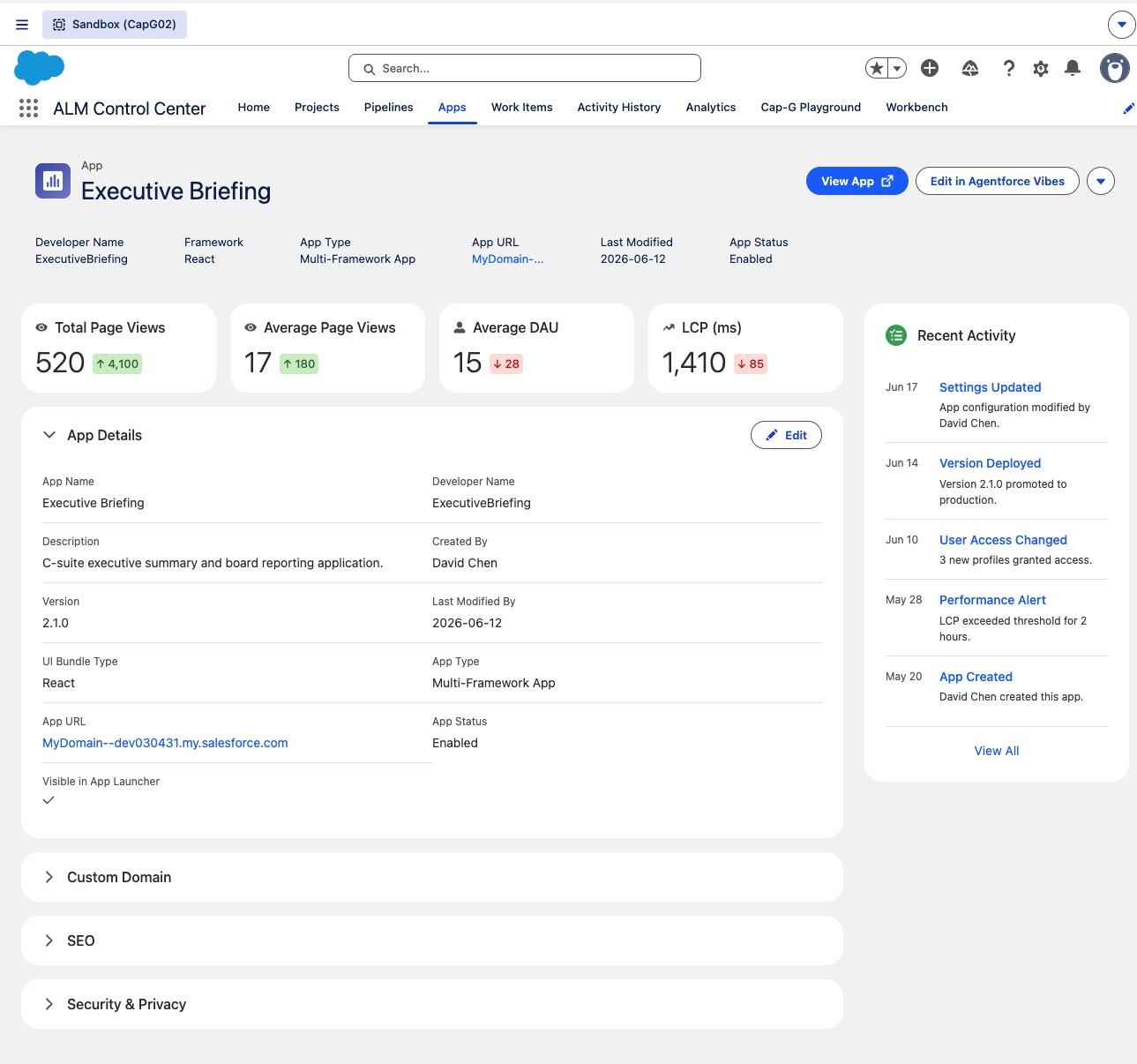Open the Version Deployed activity link

pyautogui.click(x=990, y=463)
